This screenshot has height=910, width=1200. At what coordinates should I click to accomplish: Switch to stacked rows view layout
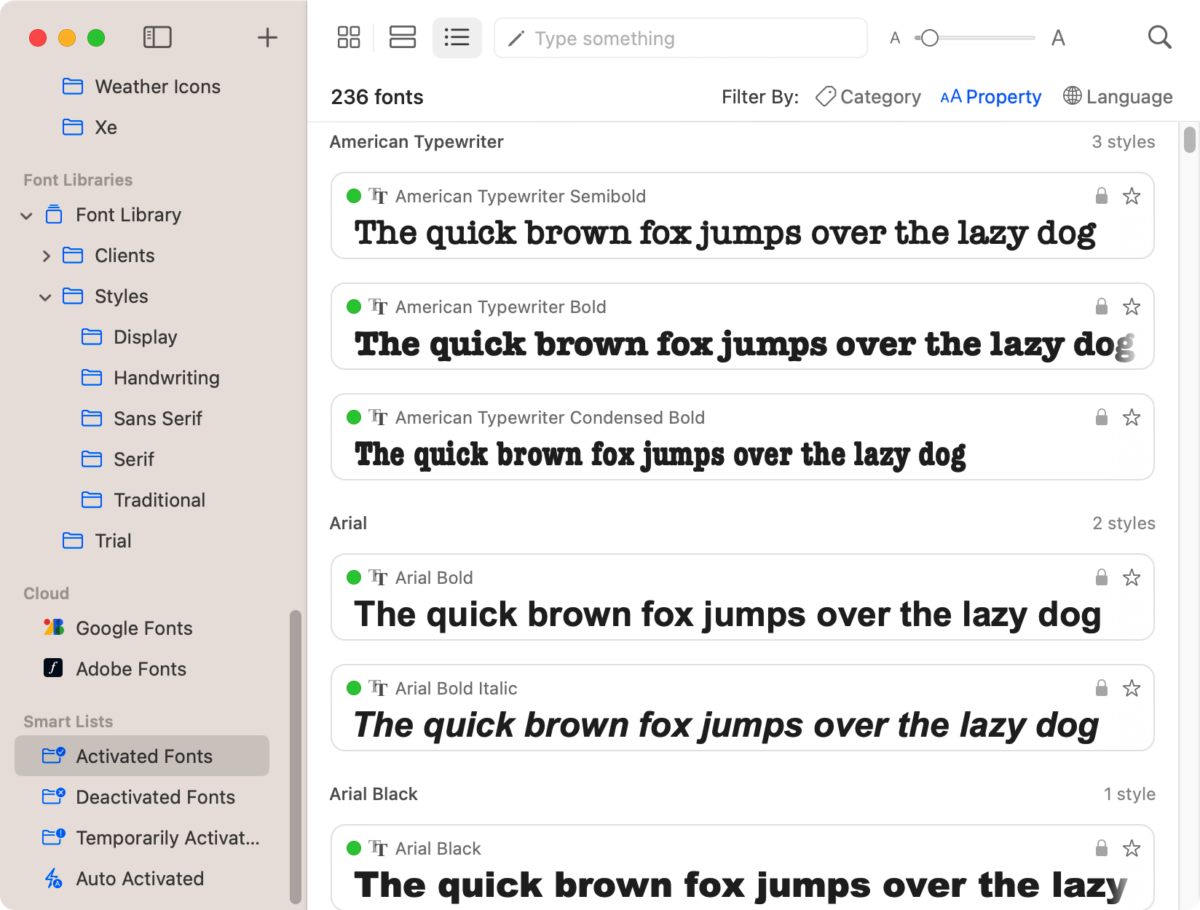tap(402, 38)
